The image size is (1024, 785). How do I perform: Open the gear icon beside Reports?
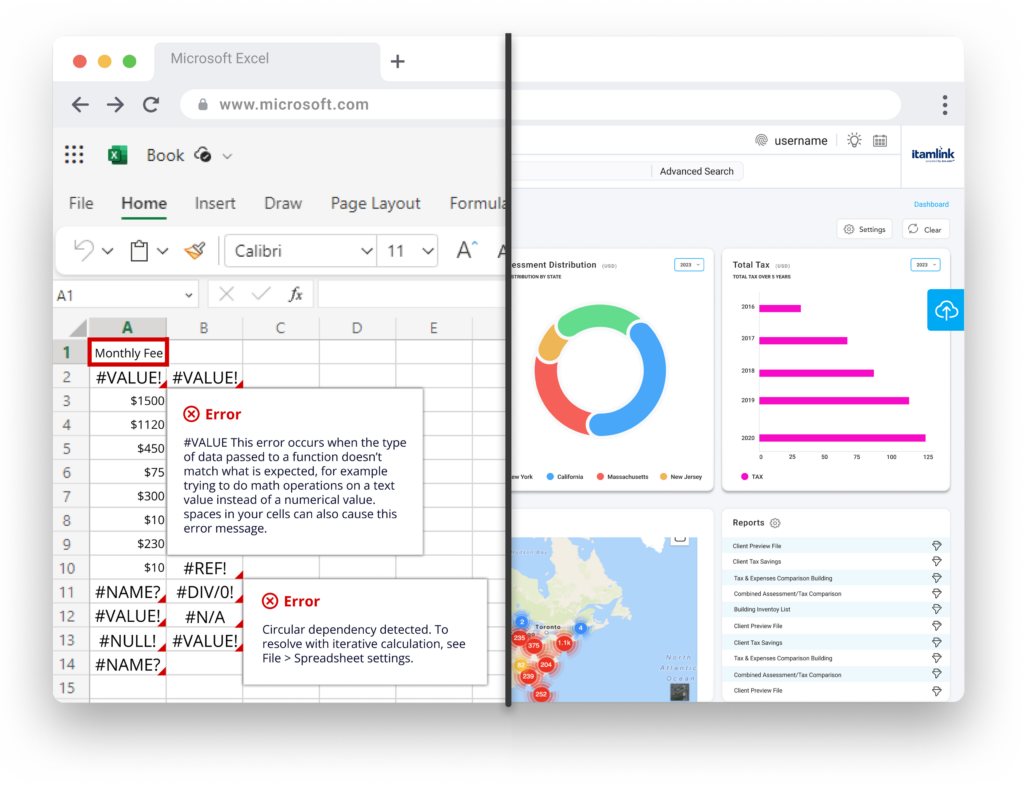pos(775,523)
